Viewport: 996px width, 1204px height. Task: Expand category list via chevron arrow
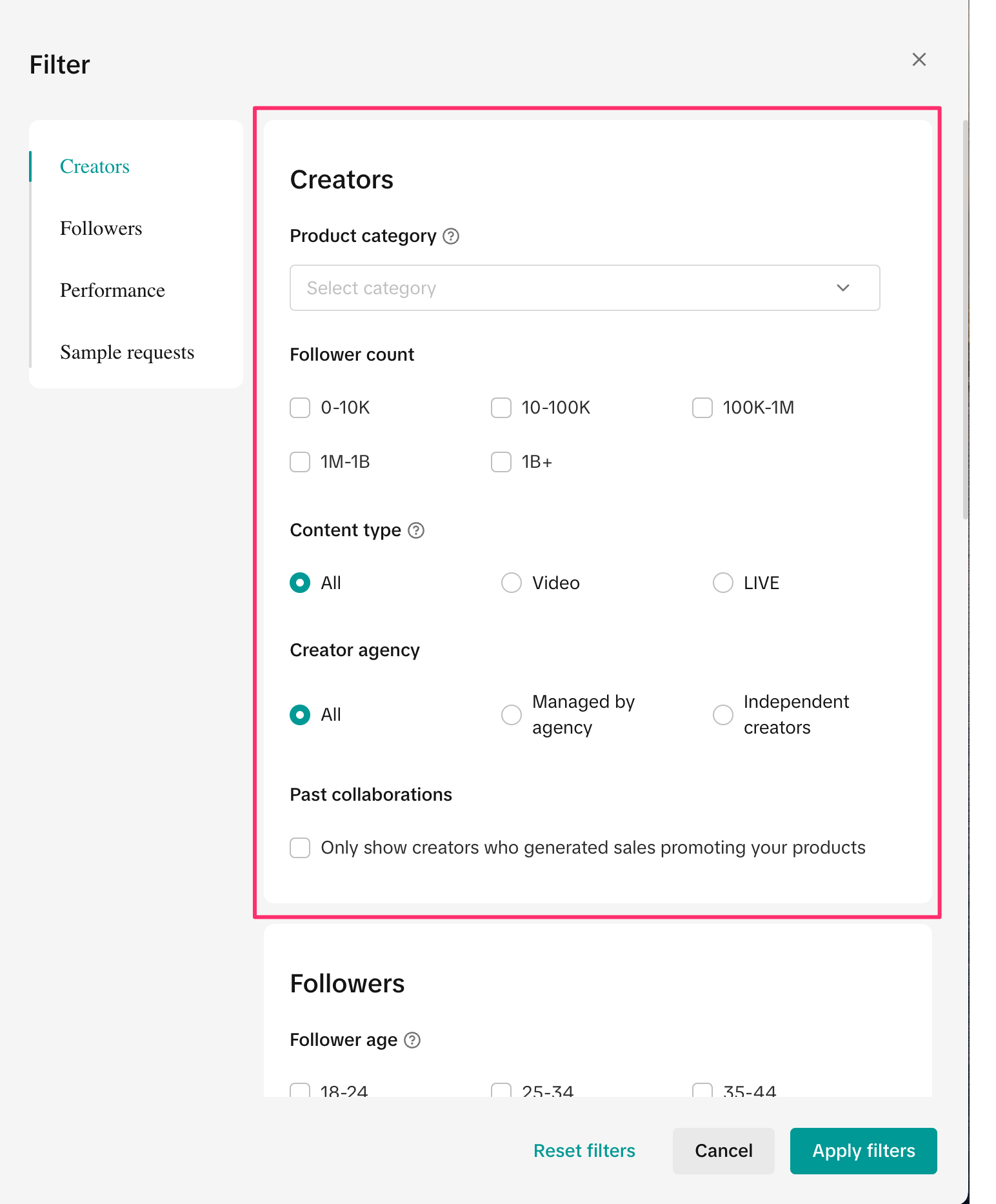[842, 288]
